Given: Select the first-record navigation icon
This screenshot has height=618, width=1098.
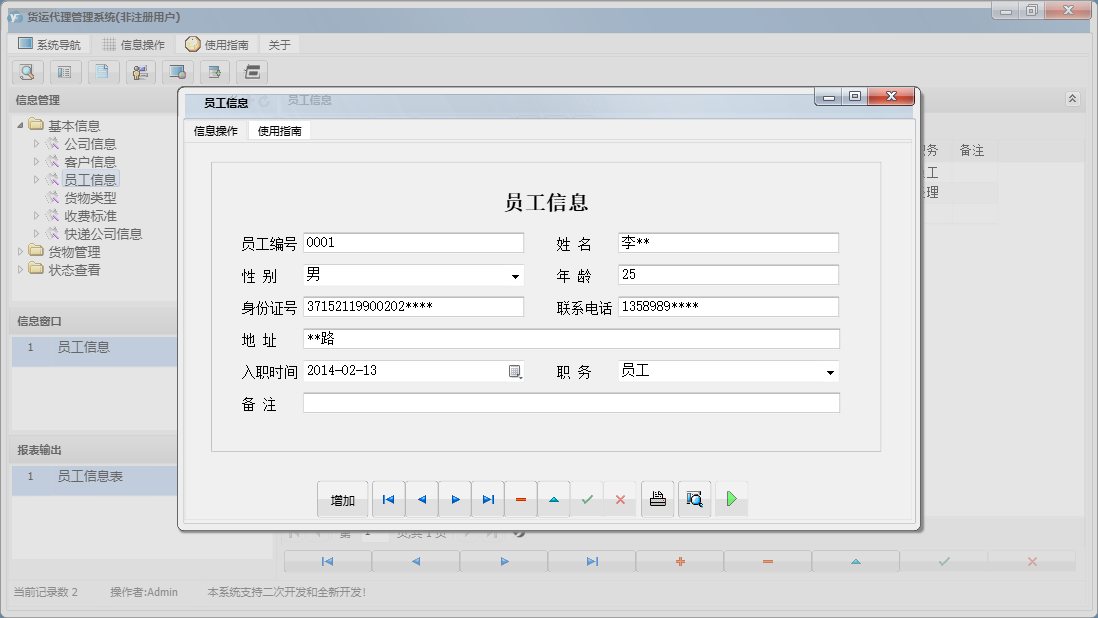Looking at the screenshot, I should pos(388,498).
